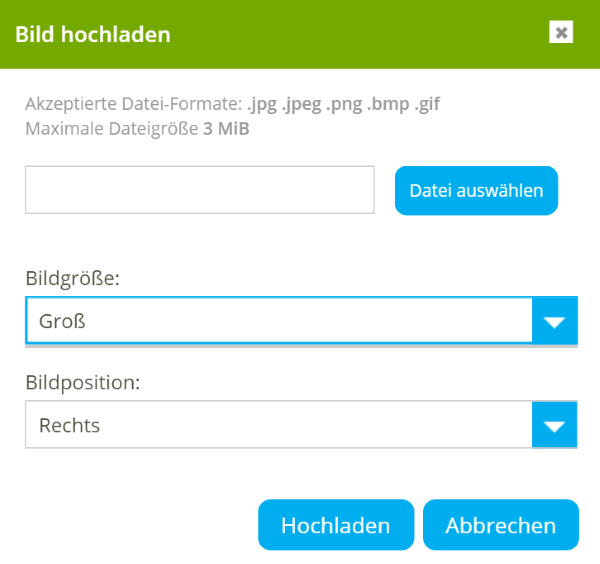Click the Maximale Dateigröße text
600x564 pixels.
[x=112, y=127]
